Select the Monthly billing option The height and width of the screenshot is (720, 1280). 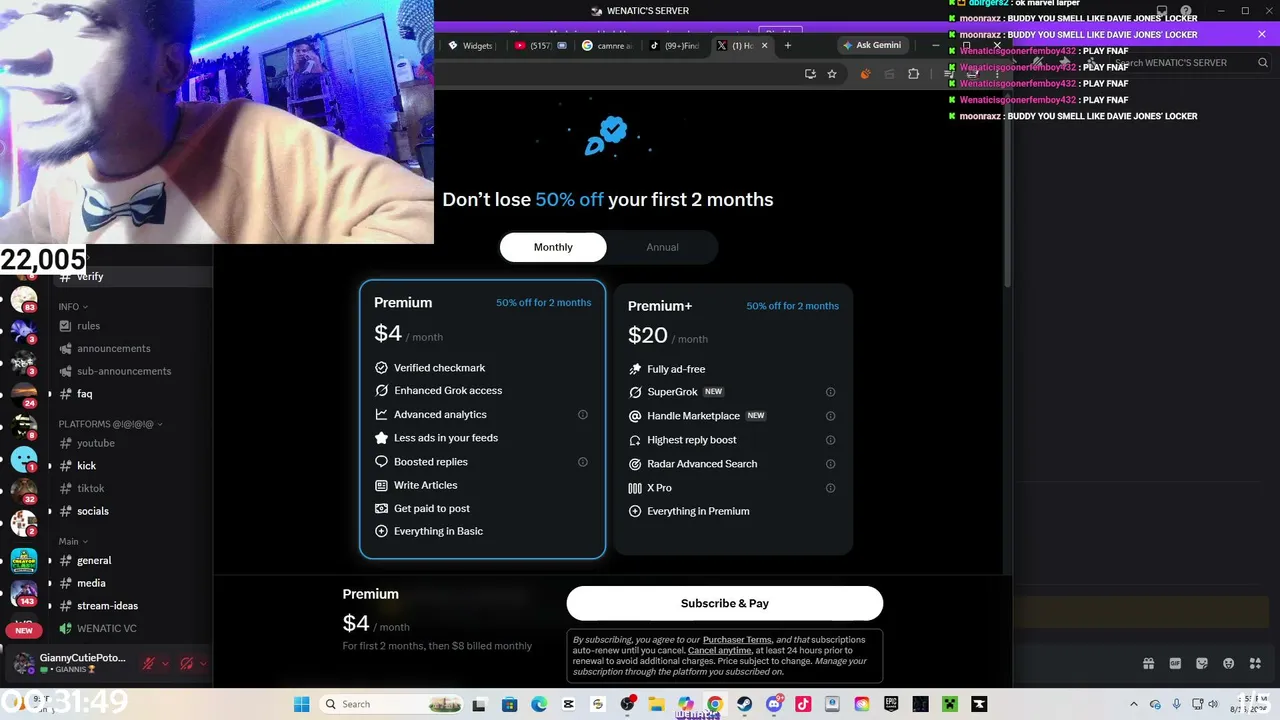pos(553,247)
